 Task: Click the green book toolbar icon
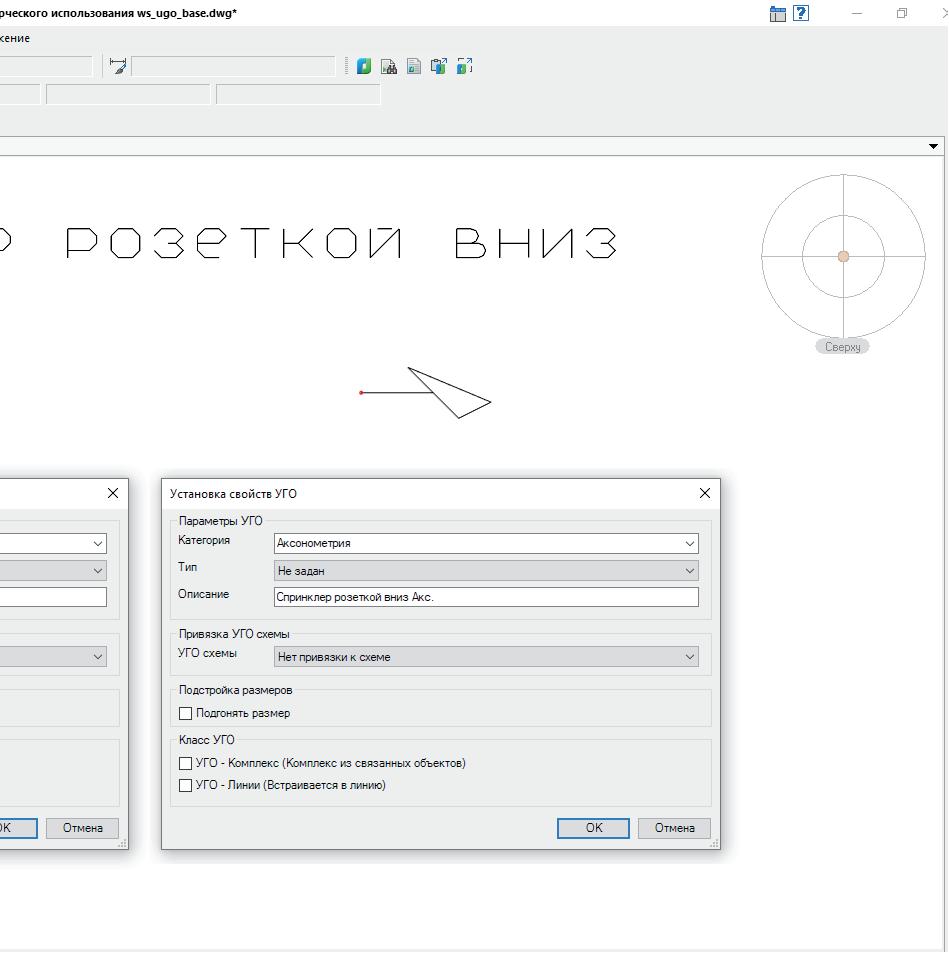pyautogui.click(x=364, y=66)
